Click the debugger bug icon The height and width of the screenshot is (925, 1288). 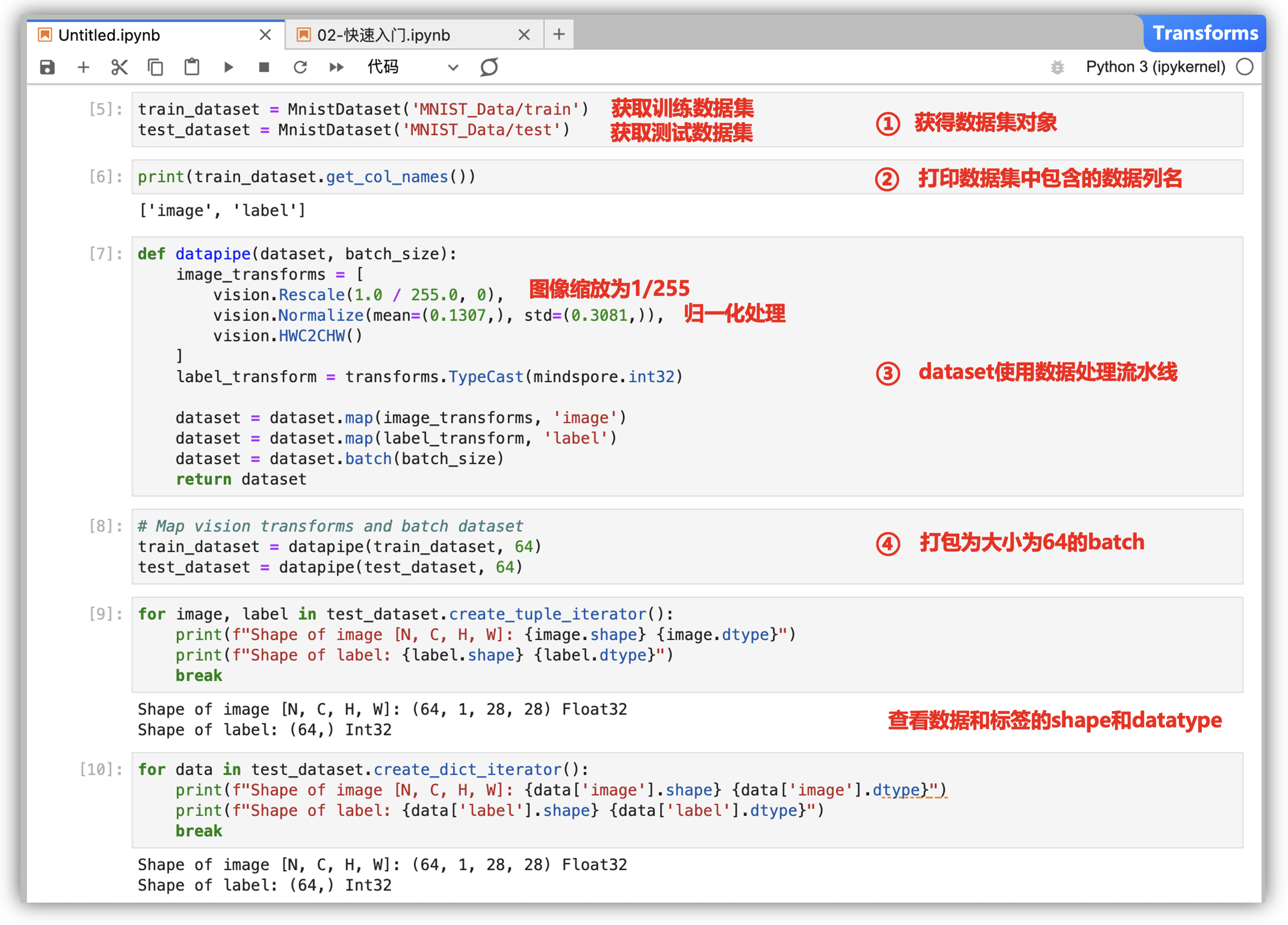point(1057,67)
